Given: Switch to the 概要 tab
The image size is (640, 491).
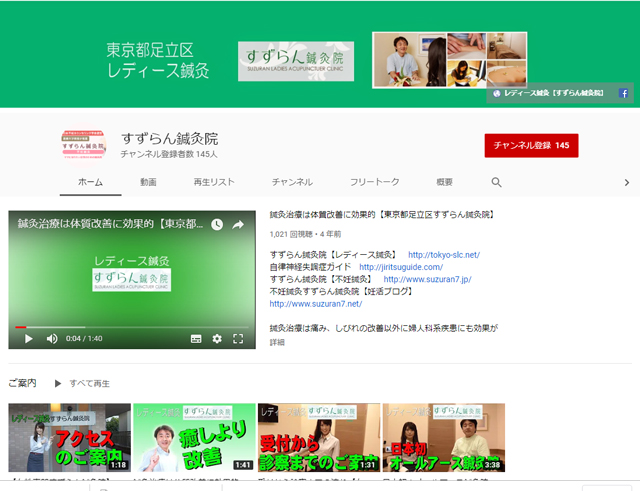Looking at the screenshot, I should pos(444,182).
